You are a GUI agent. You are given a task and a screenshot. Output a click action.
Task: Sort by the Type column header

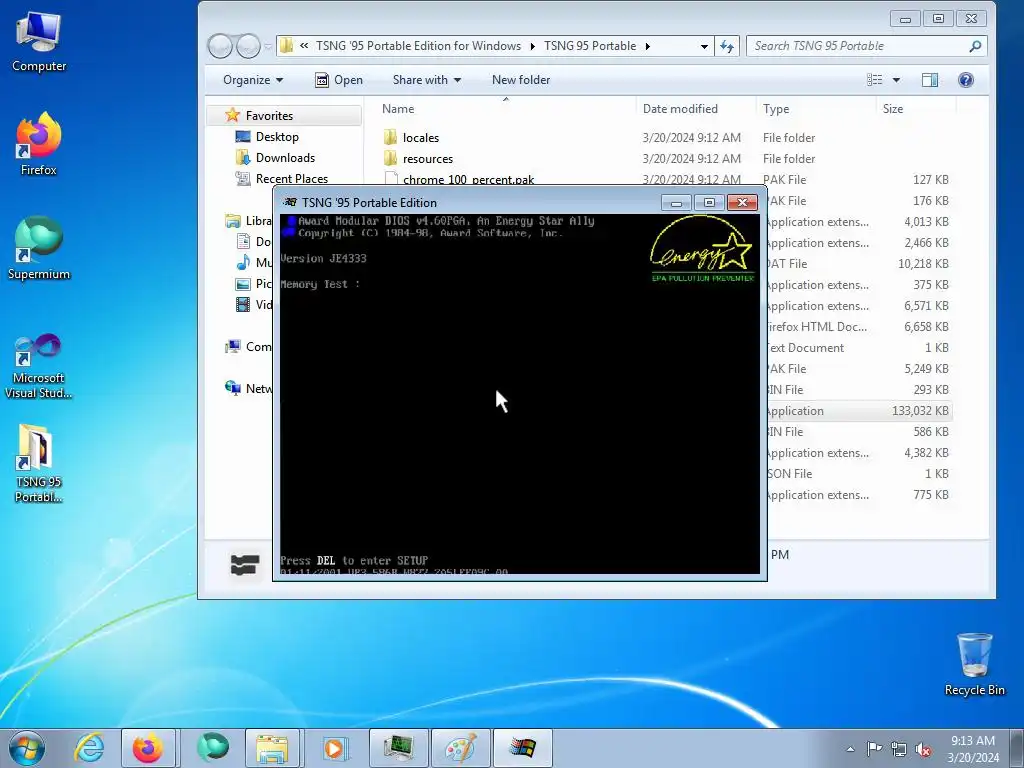[816, 109]
